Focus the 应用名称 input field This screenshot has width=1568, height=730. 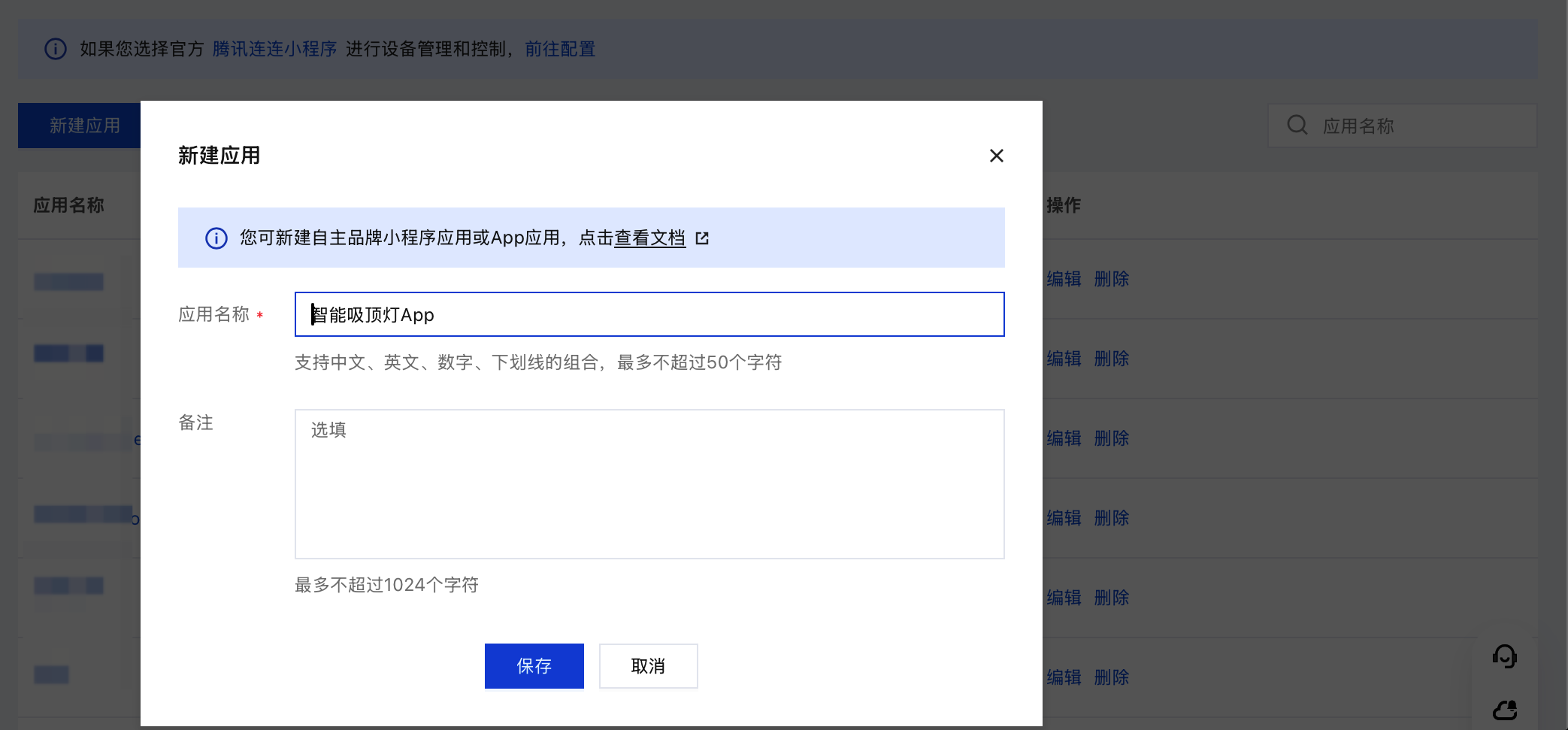pos(649,314)
